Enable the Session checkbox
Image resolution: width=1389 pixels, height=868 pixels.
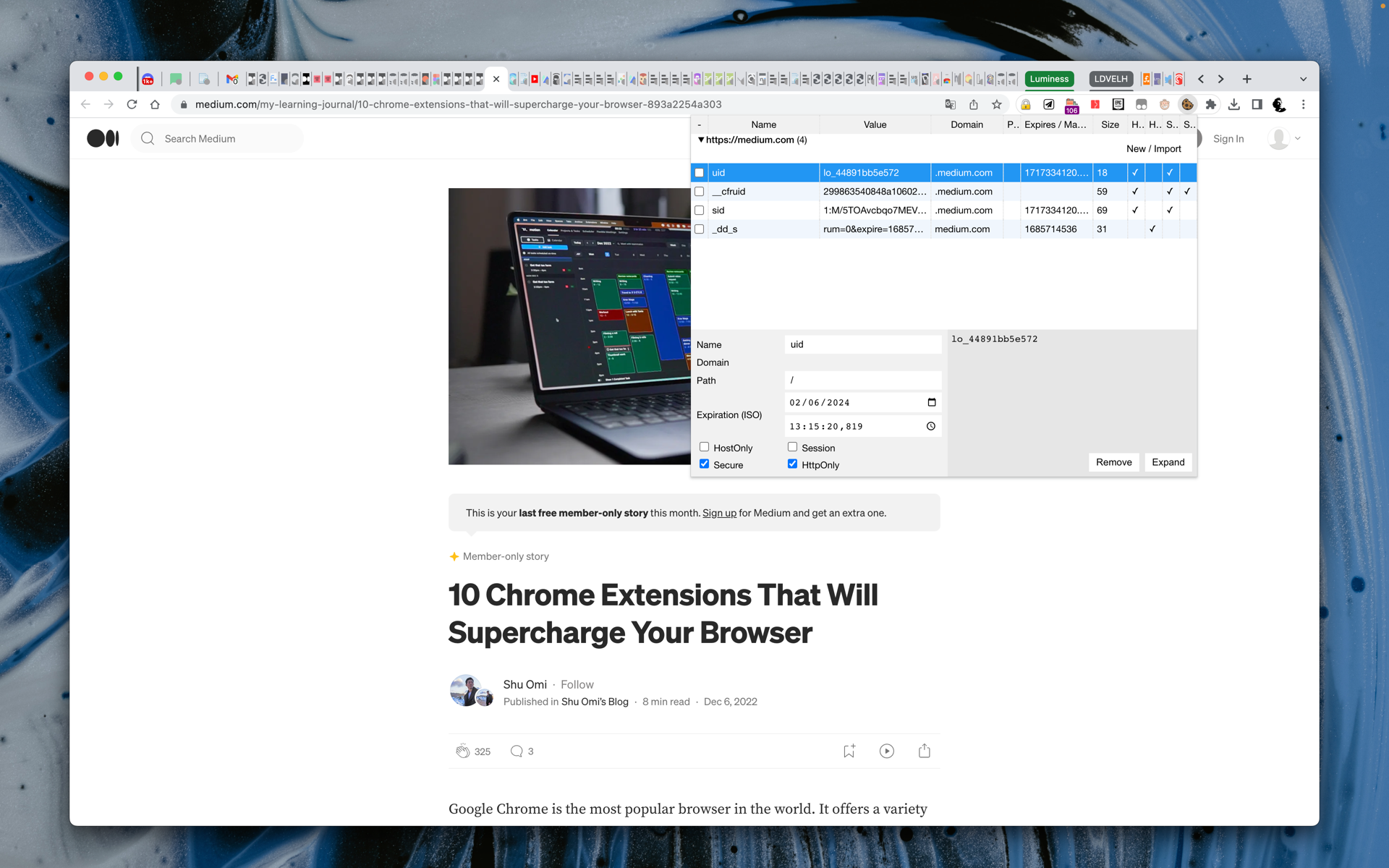coord(793,447)
